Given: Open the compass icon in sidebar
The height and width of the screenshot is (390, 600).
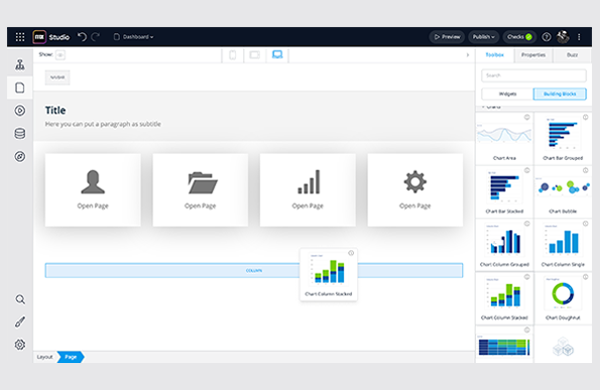Looking at the screenshot, I should [x=20, y=157].
